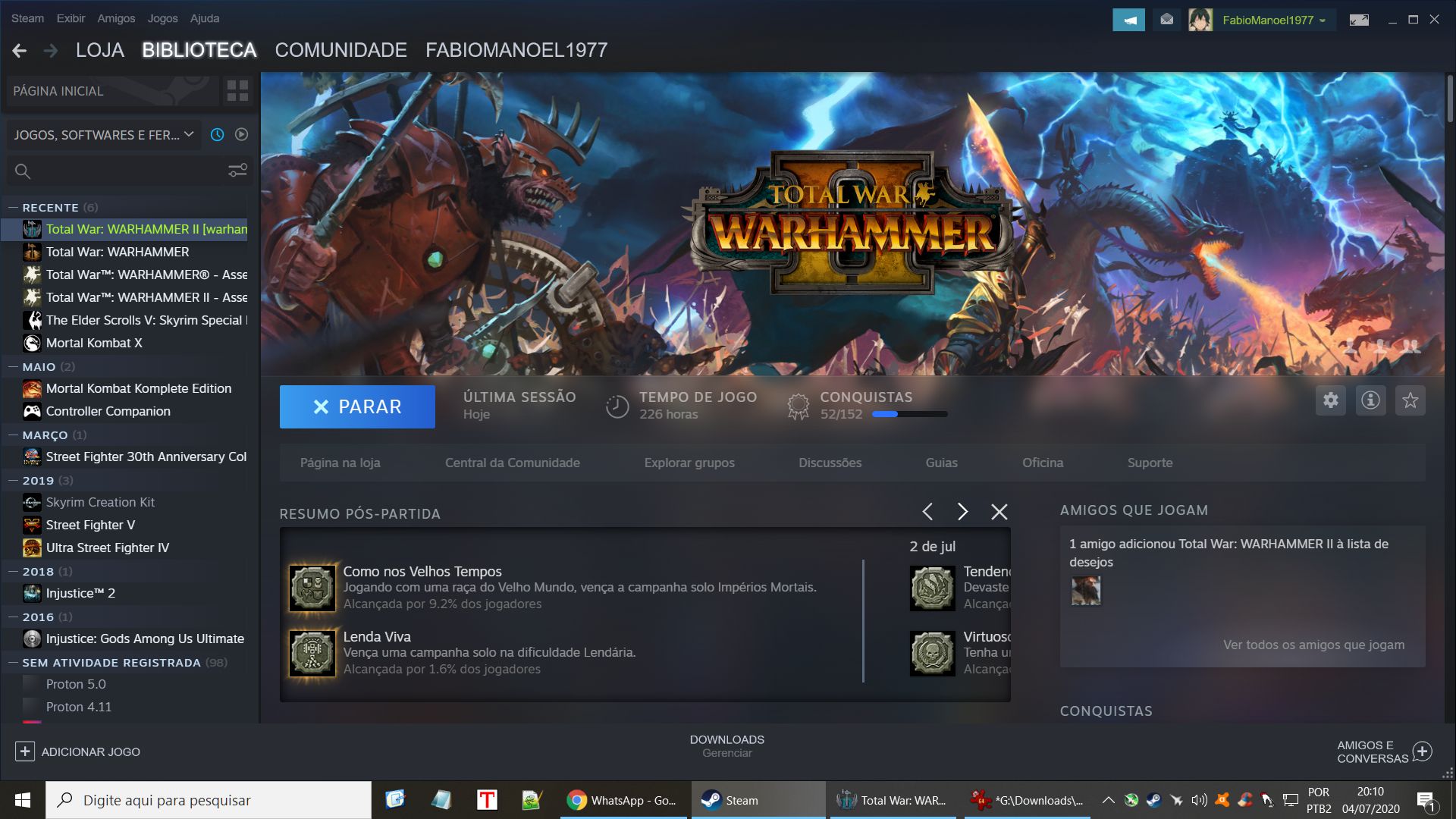
Task: Collapse the MAIO category
Action: (x=13, y=366)
